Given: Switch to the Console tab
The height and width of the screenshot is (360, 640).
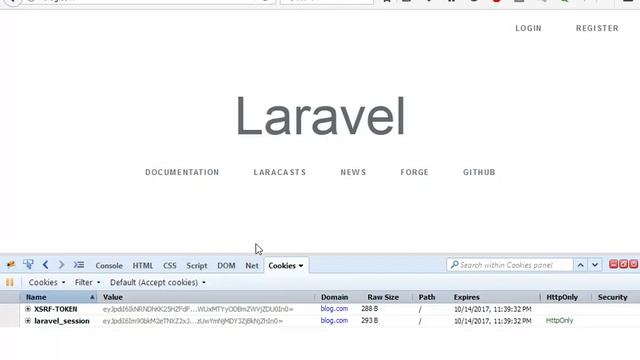Looking at the screenshot, I should (109, 266).
